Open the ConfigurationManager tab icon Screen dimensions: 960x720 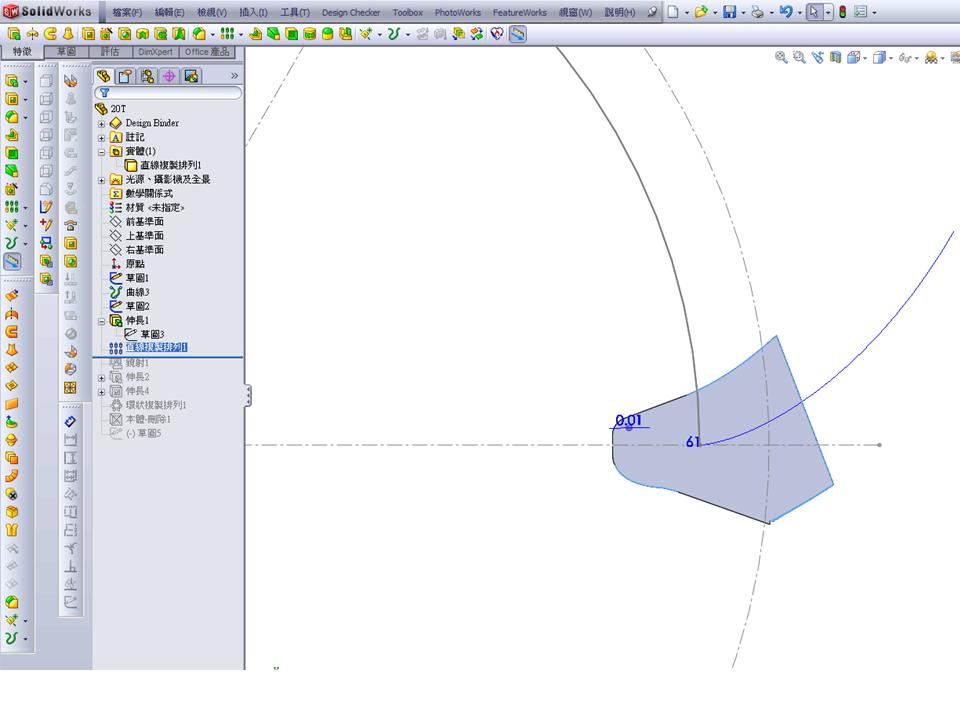(x=147, y=76)
